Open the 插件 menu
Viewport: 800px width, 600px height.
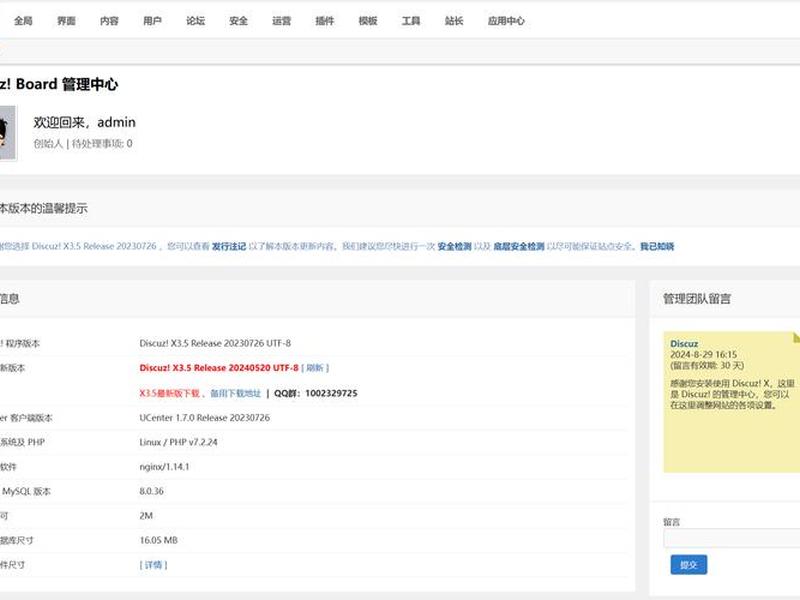(324, 21)
